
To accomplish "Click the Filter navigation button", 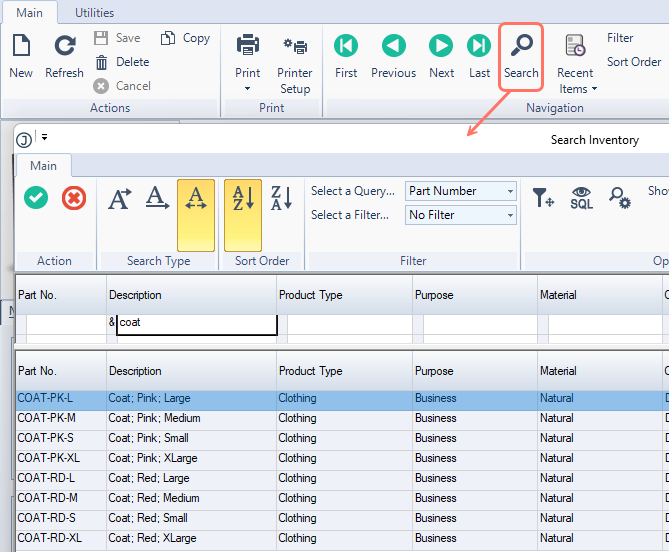I will (x=620, y=38).
